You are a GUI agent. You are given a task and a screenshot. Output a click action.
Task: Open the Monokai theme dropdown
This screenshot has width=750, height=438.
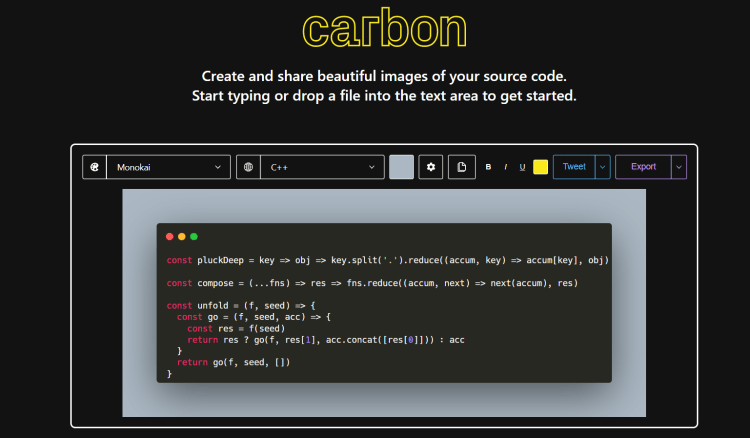pos(168,167)
